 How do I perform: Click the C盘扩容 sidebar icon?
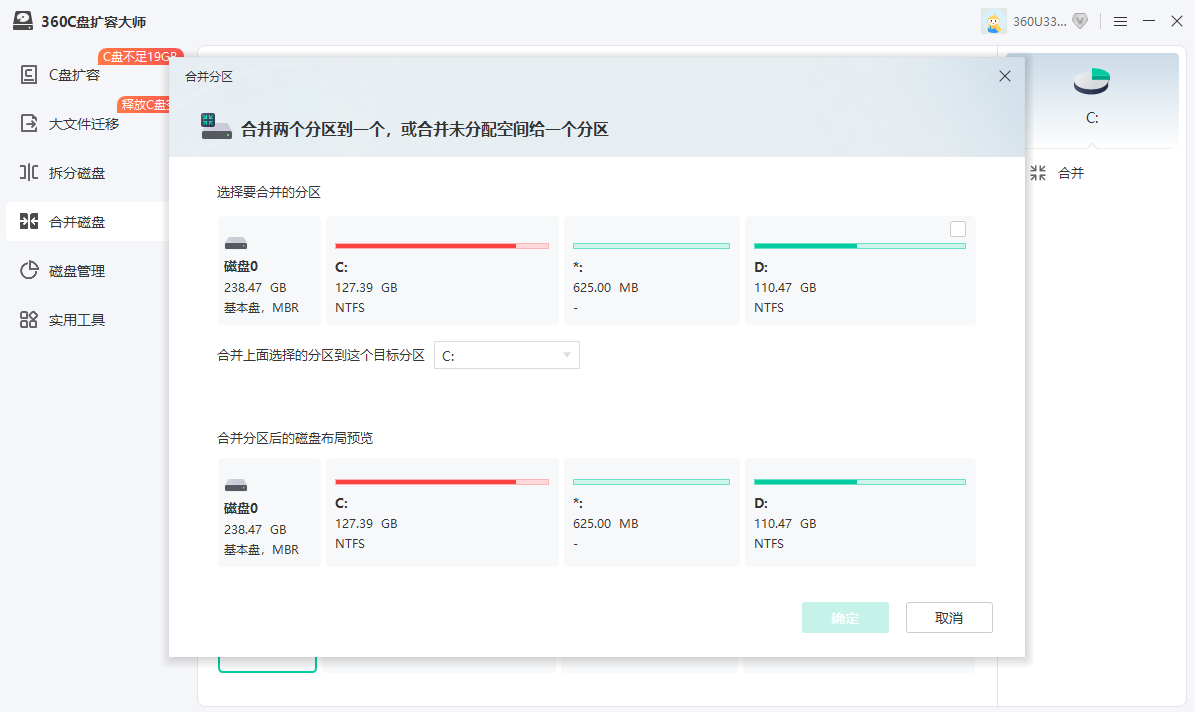coord(29,75)
